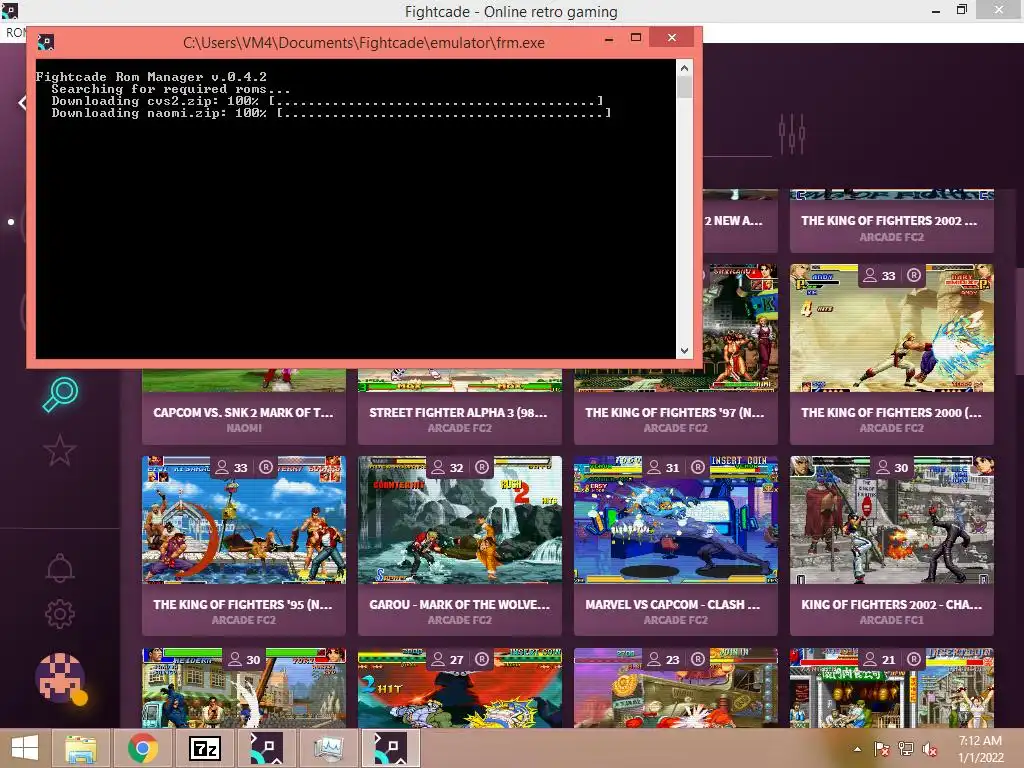Open network icon in system tray
Viewport: 1024px width, 768px height.
coord(906,749)
